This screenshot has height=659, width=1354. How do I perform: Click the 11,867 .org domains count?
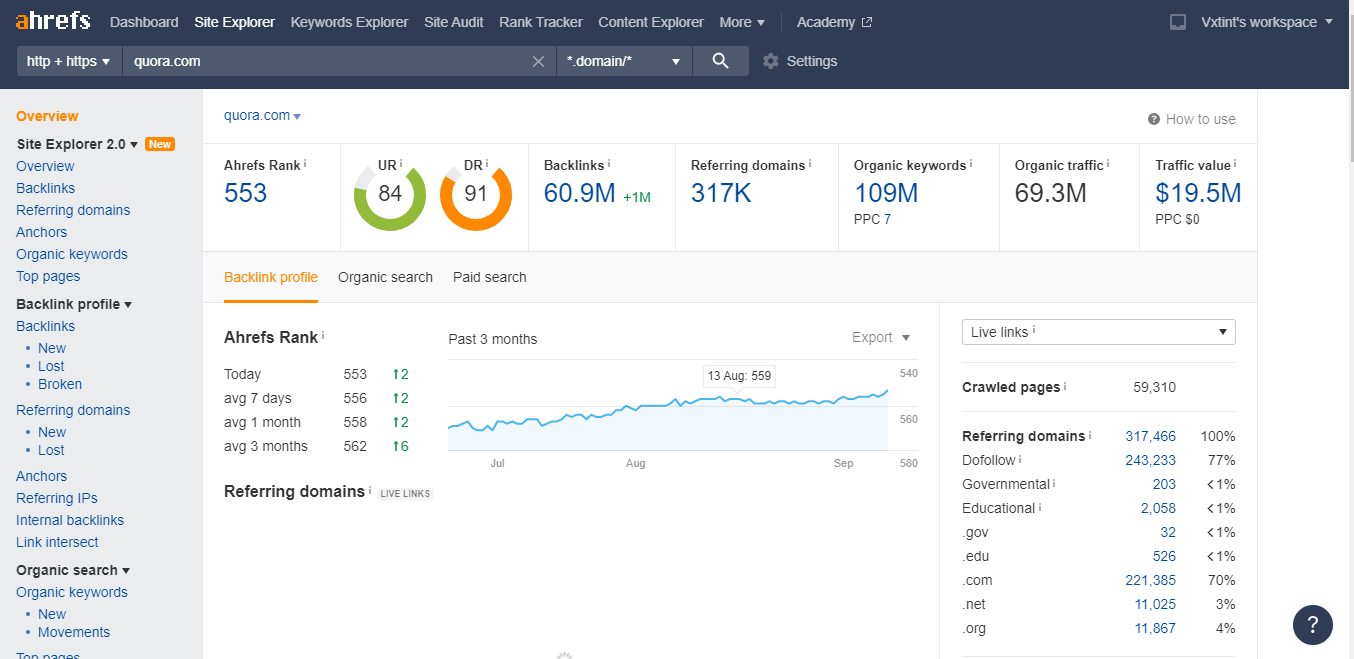pyautogui.click(x=1155, y=628)
